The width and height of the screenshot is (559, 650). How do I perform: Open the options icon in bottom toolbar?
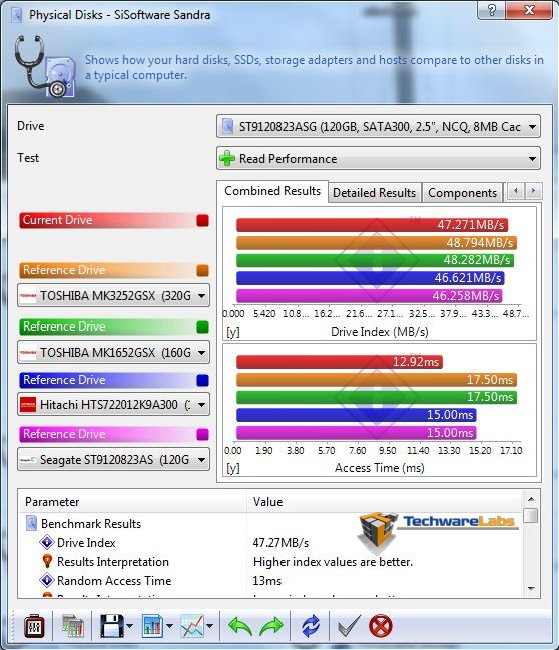point(34,626)
